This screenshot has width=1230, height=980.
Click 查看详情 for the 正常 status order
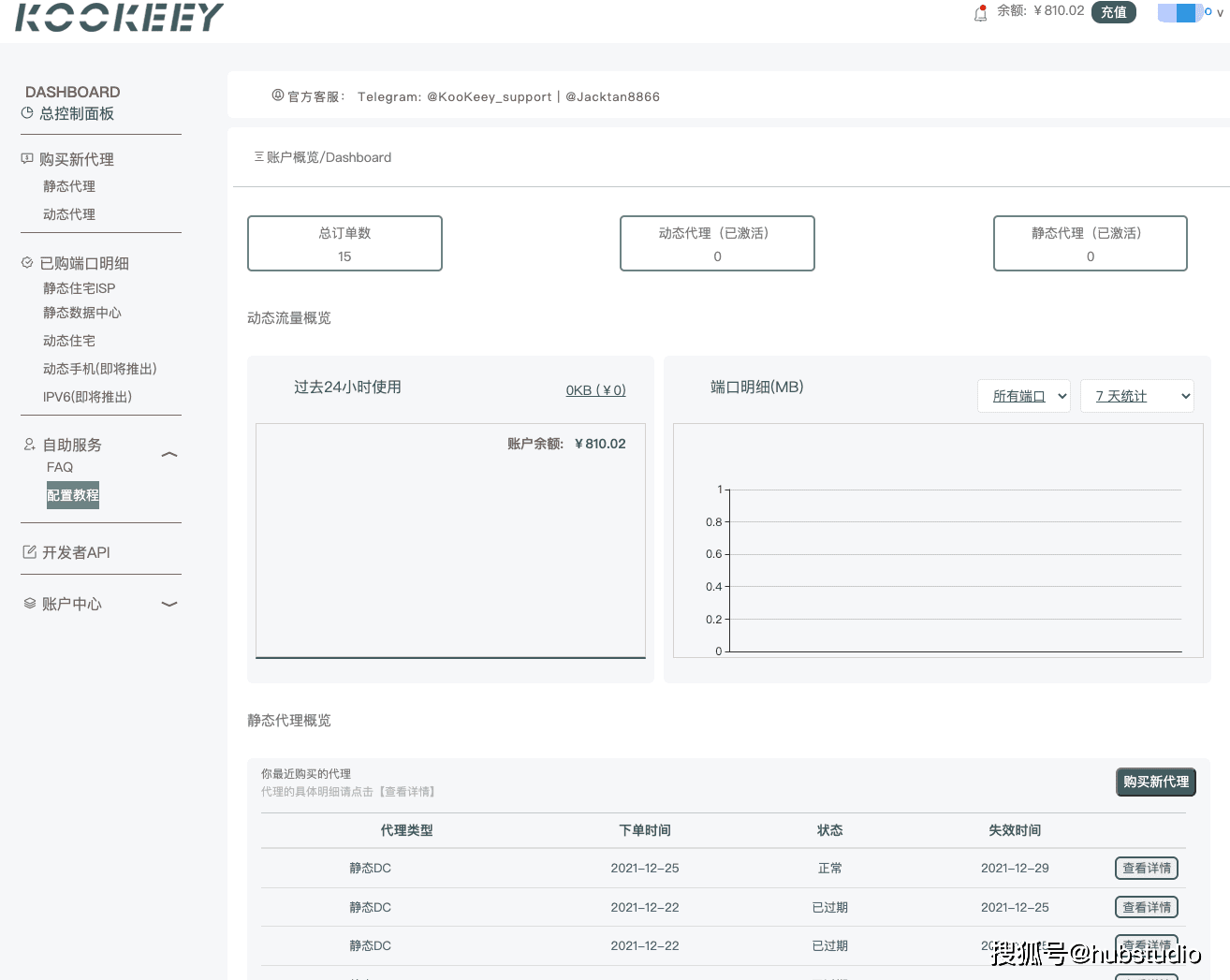pos(1146,868)
